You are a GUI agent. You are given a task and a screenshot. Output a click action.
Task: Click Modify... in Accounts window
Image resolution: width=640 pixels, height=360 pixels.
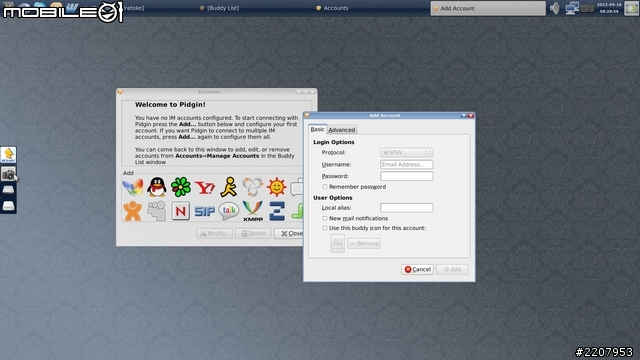point(214,233)
